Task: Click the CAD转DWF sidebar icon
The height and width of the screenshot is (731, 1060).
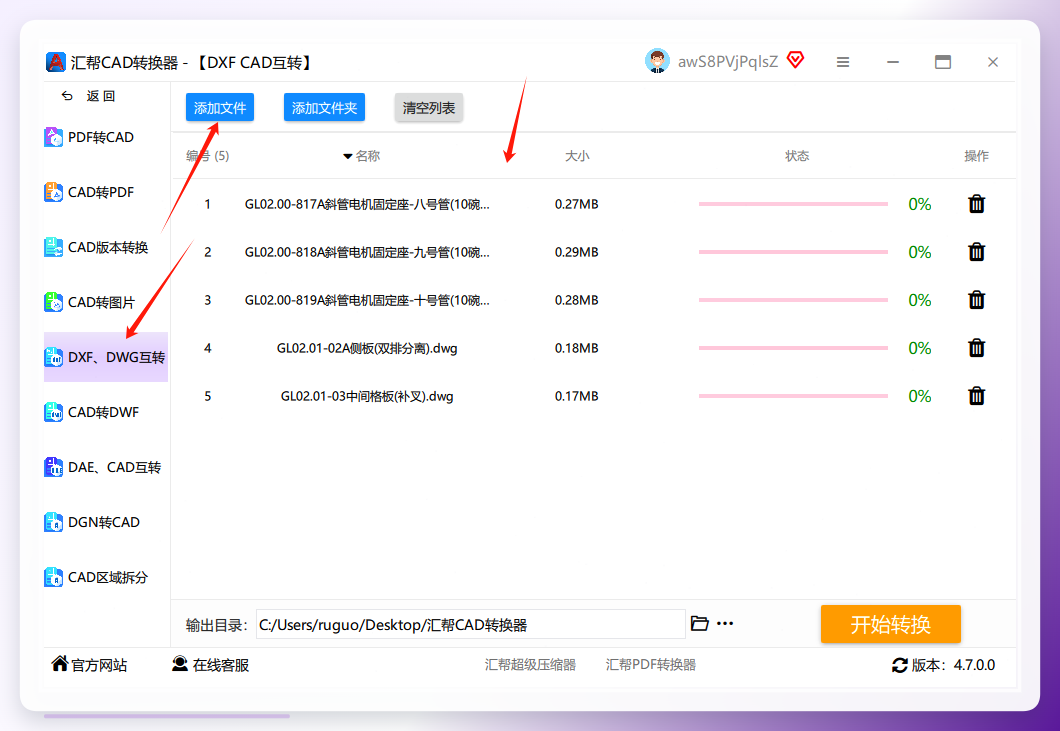Action: (53, 412)
